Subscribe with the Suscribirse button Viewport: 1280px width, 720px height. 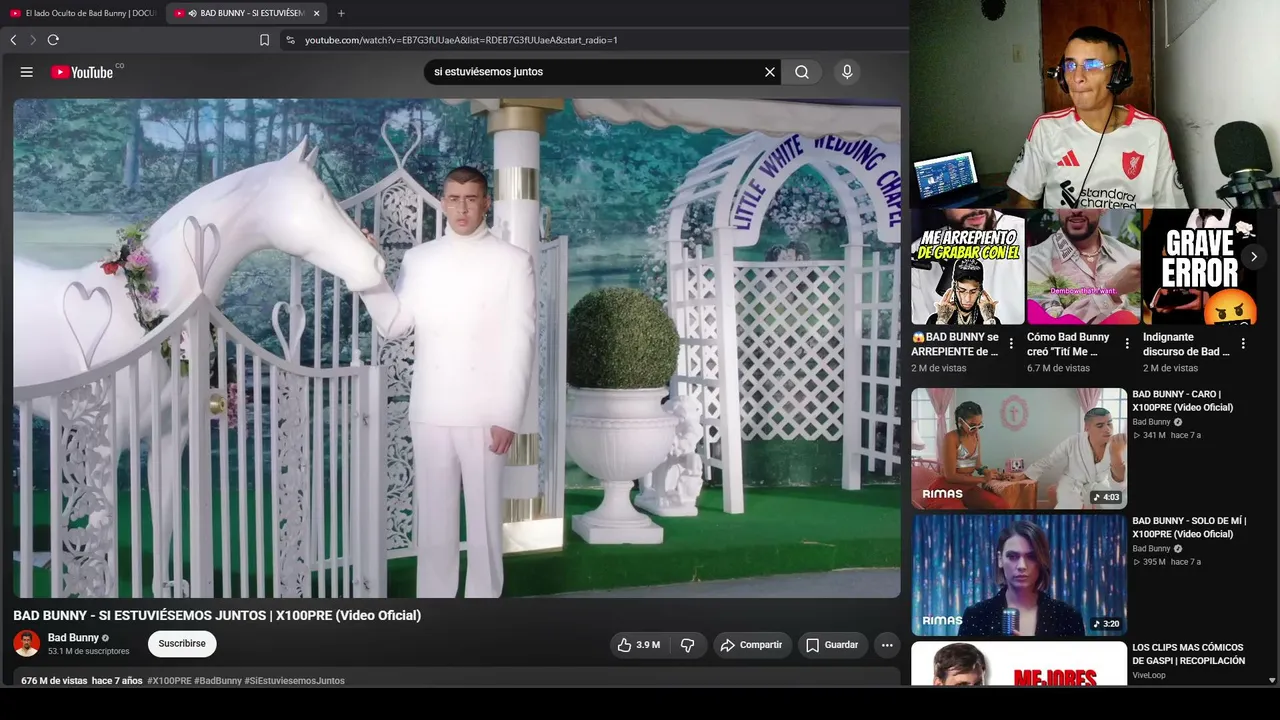(182, 644)
